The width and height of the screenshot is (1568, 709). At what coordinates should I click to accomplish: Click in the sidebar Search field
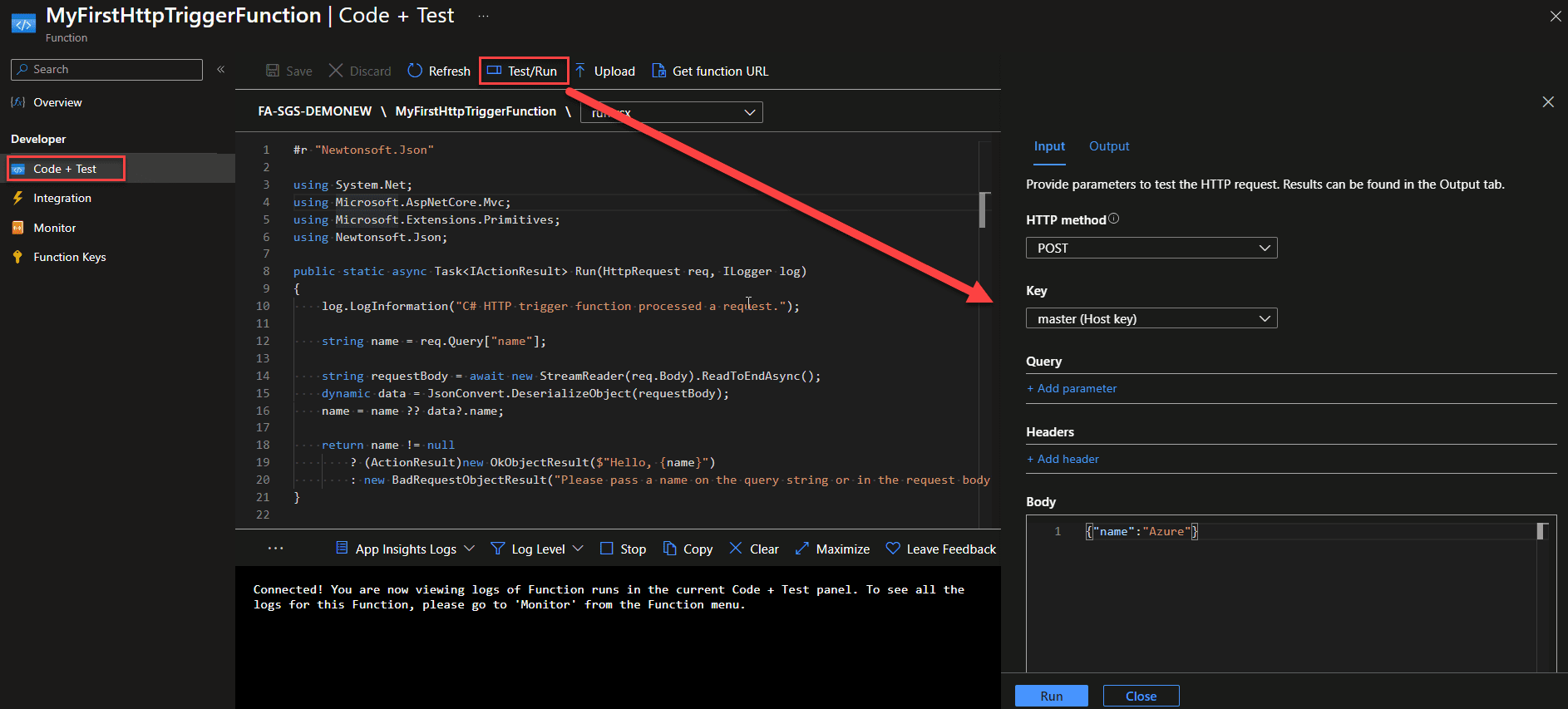coord(106,70)
